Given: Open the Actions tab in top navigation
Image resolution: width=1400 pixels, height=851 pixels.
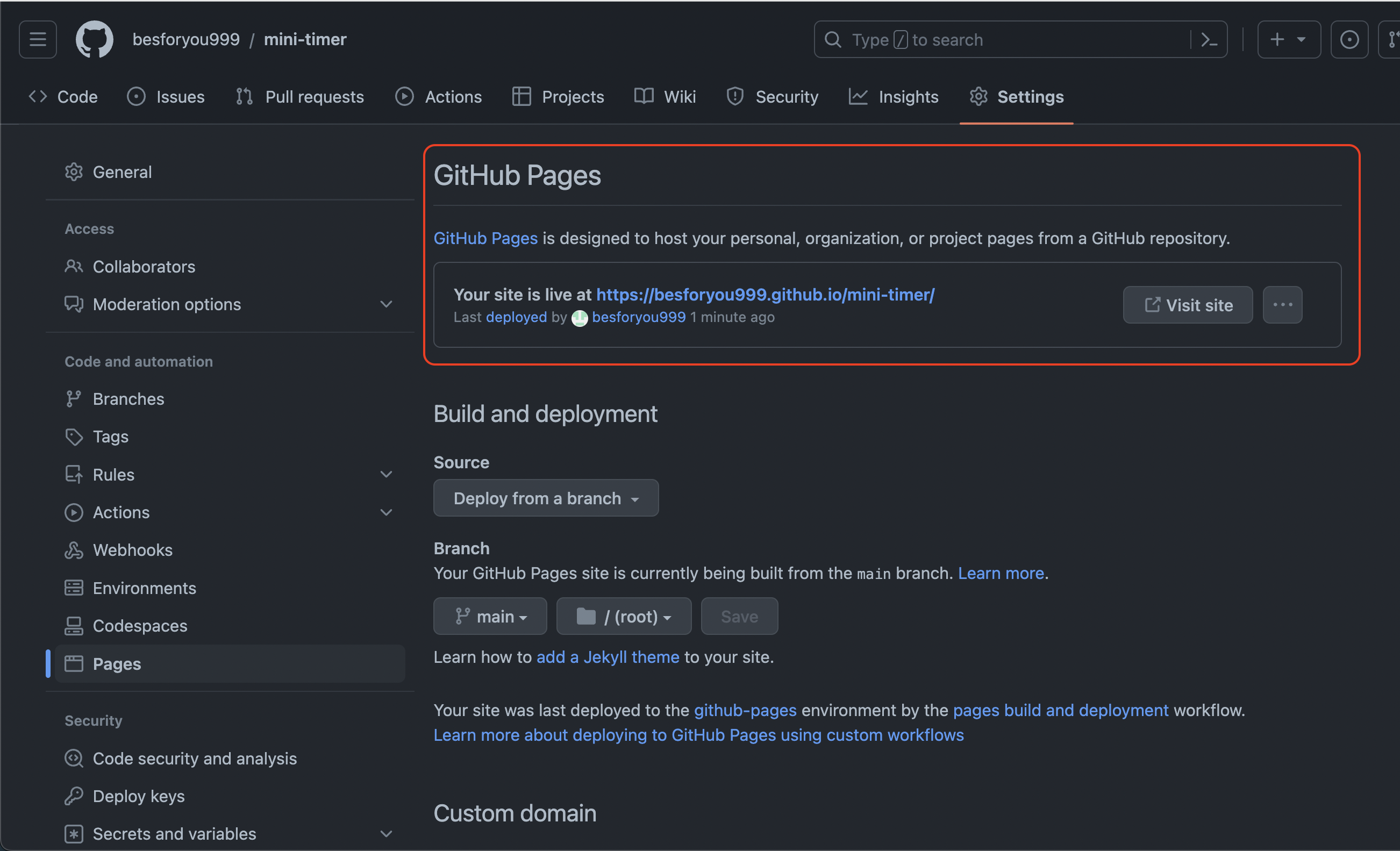Looking at the screenshot, I should pyautogui.click(x=439, y=97).
